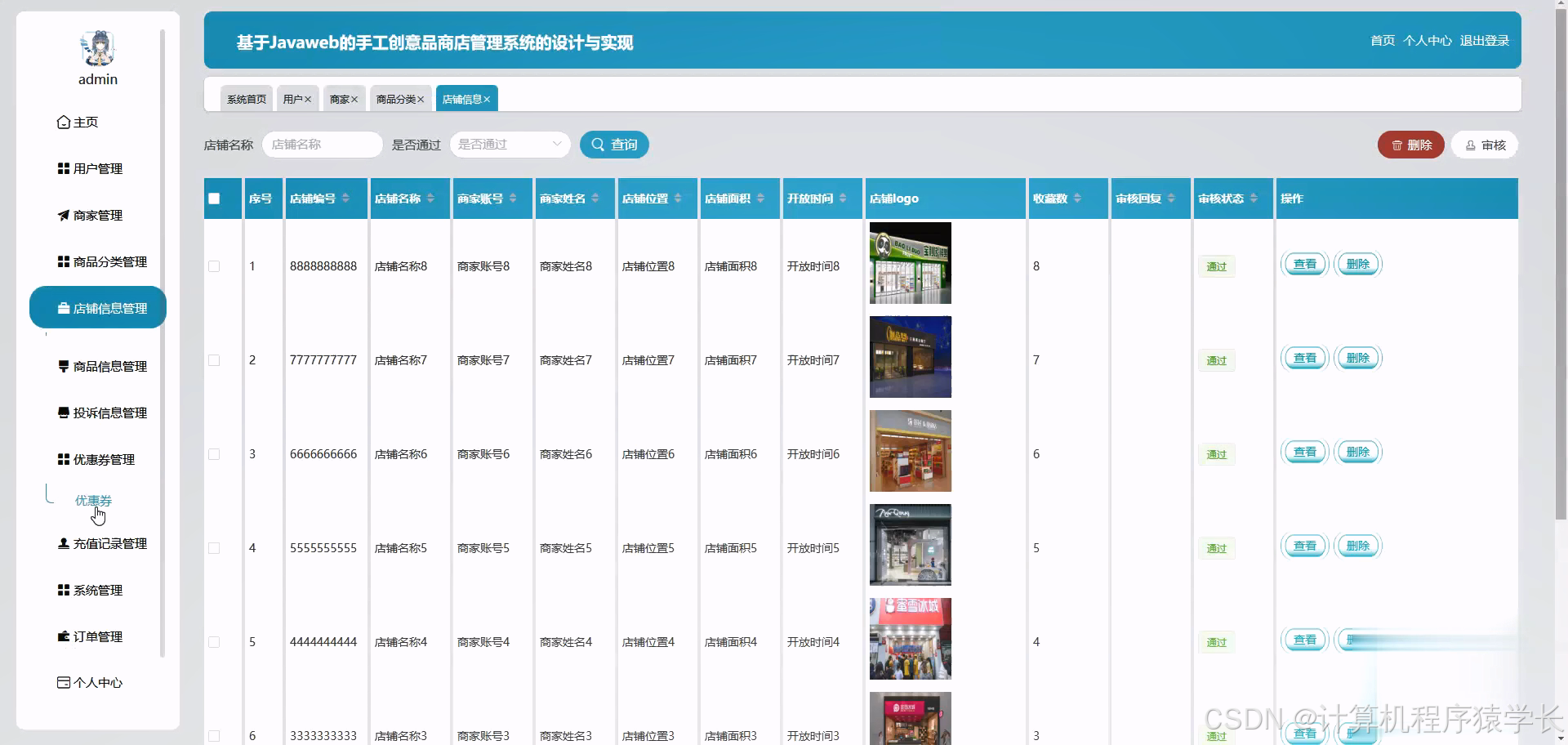
Task: Check the checkbox beside 店铺名称6 row
Action: 214,454
